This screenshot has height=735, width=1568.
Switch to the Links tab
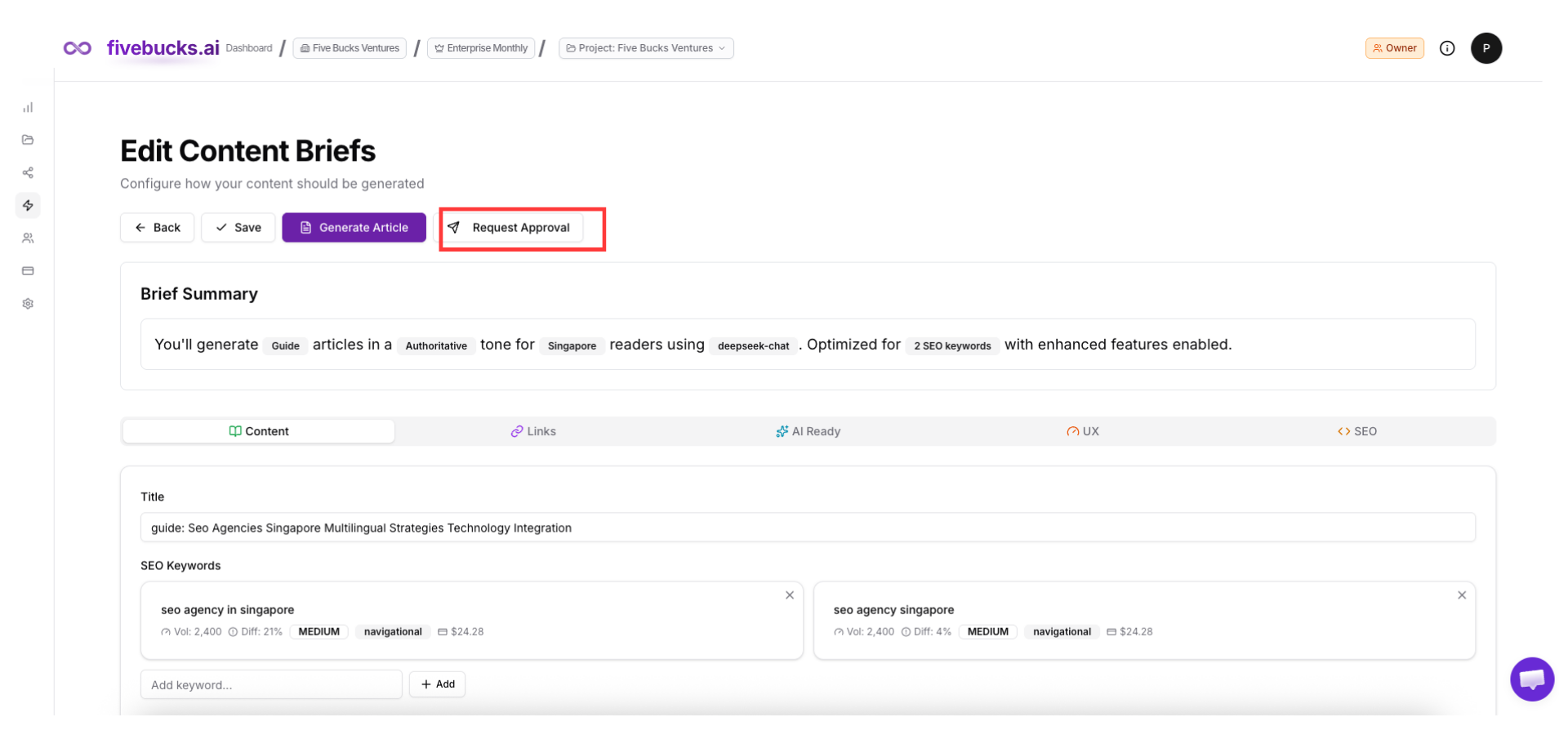pos(533,431)
